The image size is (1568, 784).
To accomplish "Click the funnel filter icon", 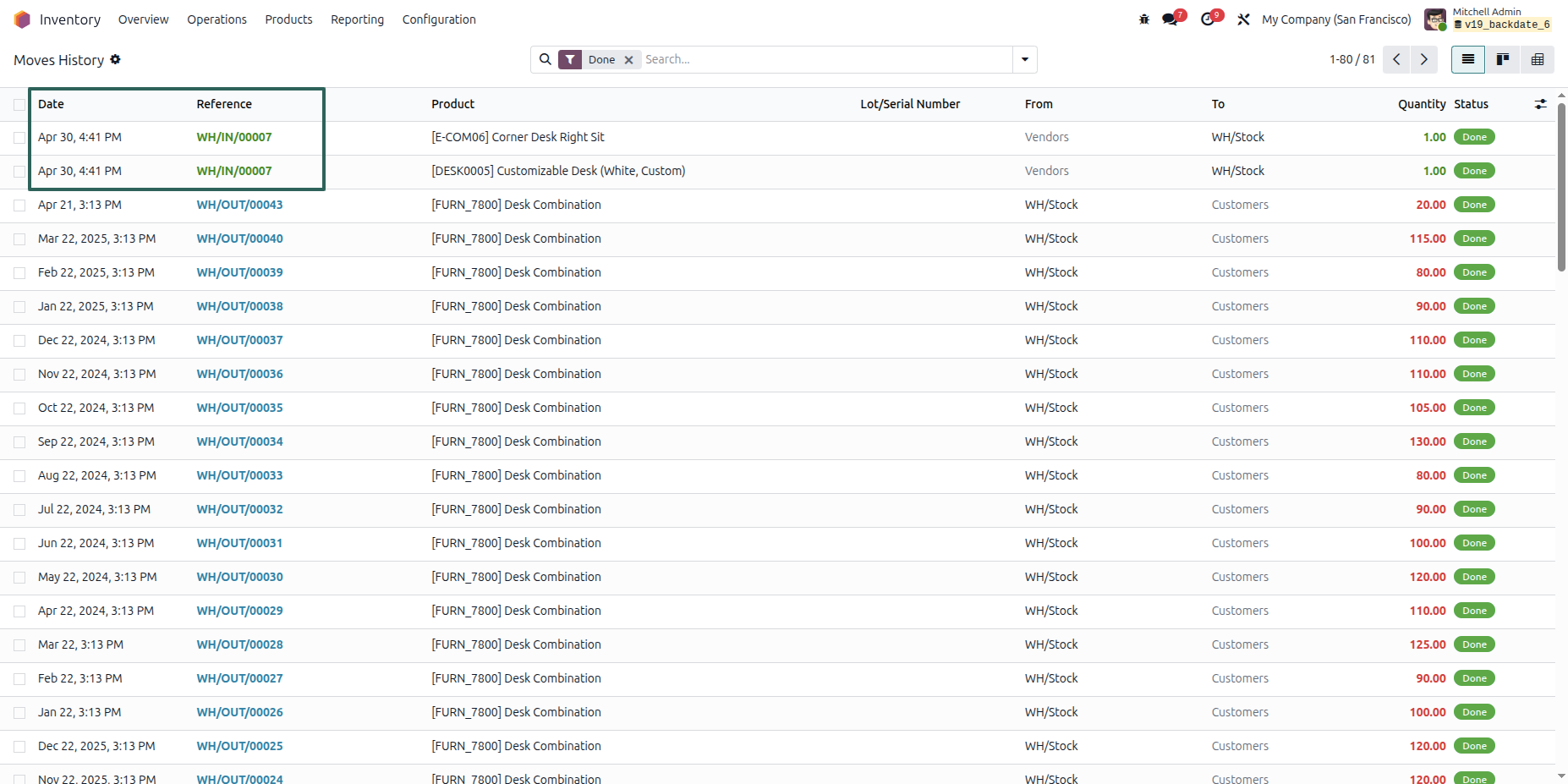I will pos(570,60).
